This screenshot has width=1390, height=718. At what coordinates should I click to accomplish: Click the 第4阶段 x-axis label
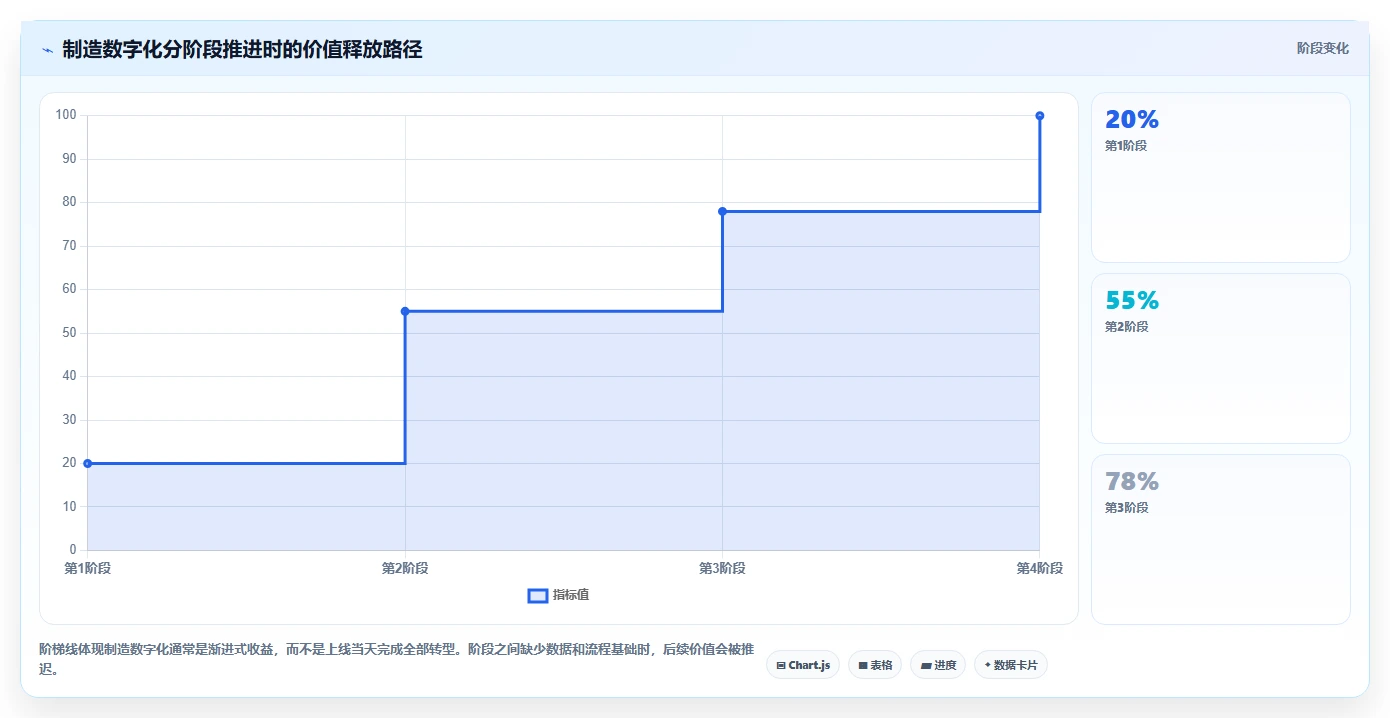1040,568
